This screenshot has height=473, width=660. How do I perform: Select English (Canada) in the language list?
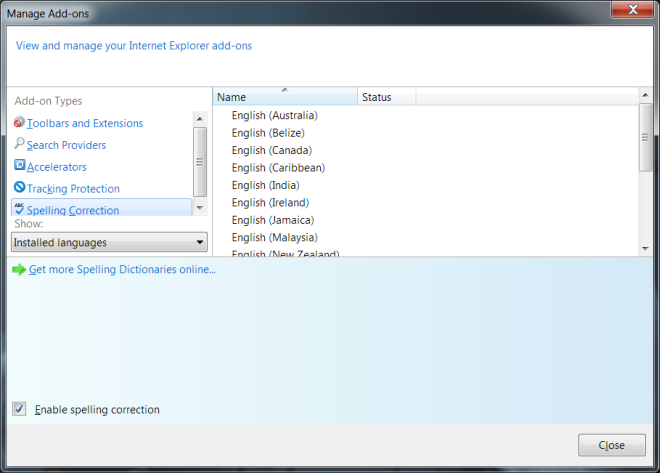(272, 150)
